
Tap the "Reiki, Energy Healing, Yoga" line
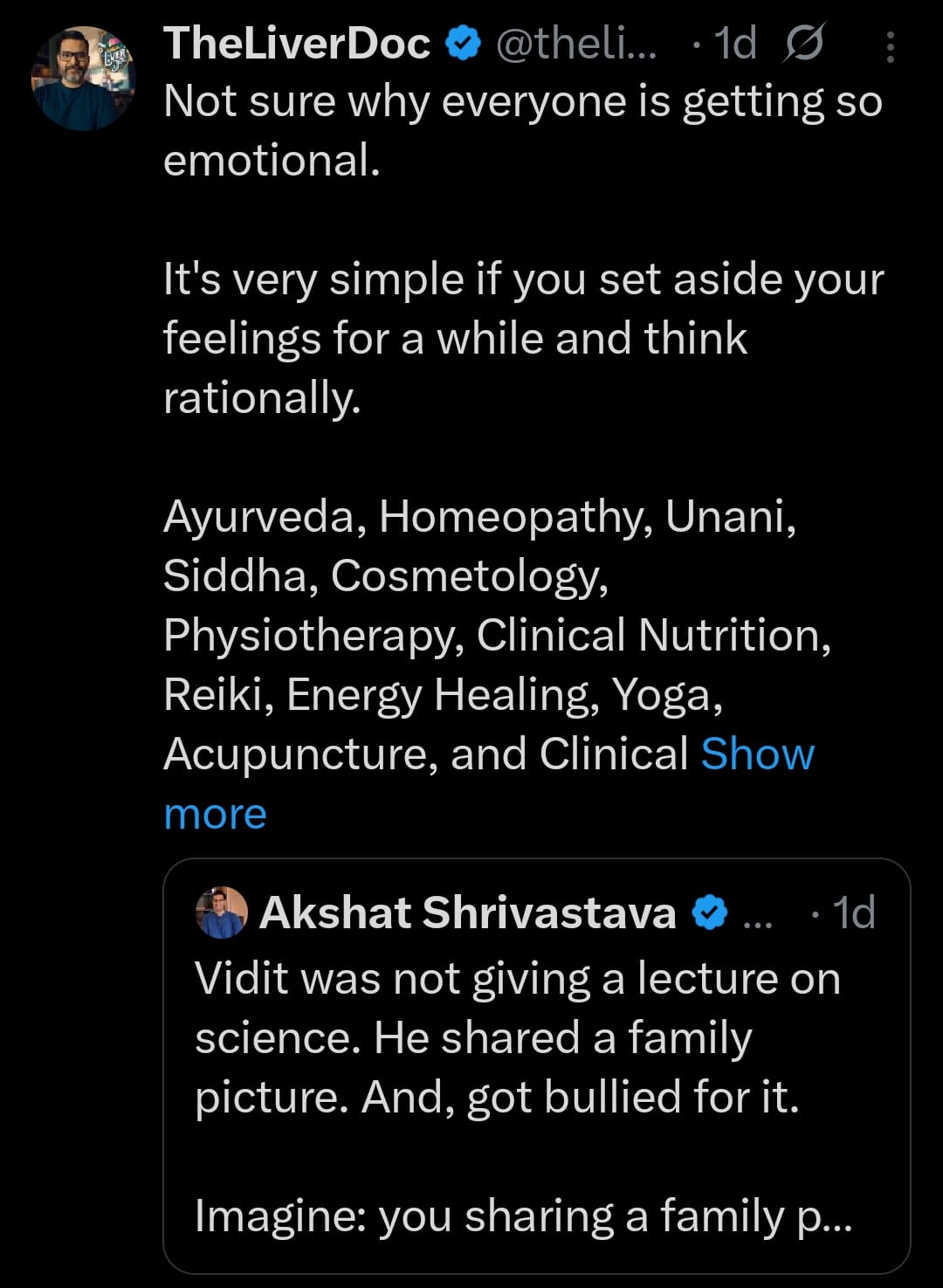pos(443,695)
